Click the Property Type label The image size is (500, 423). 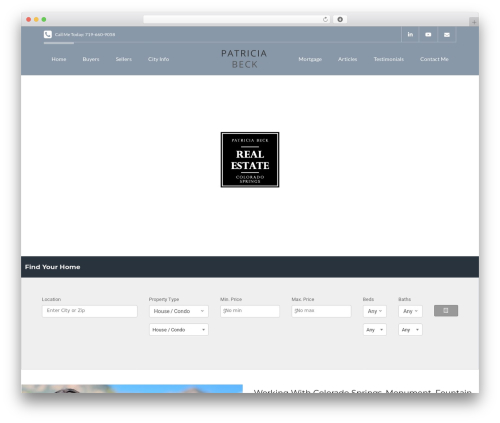coord(164,299)
